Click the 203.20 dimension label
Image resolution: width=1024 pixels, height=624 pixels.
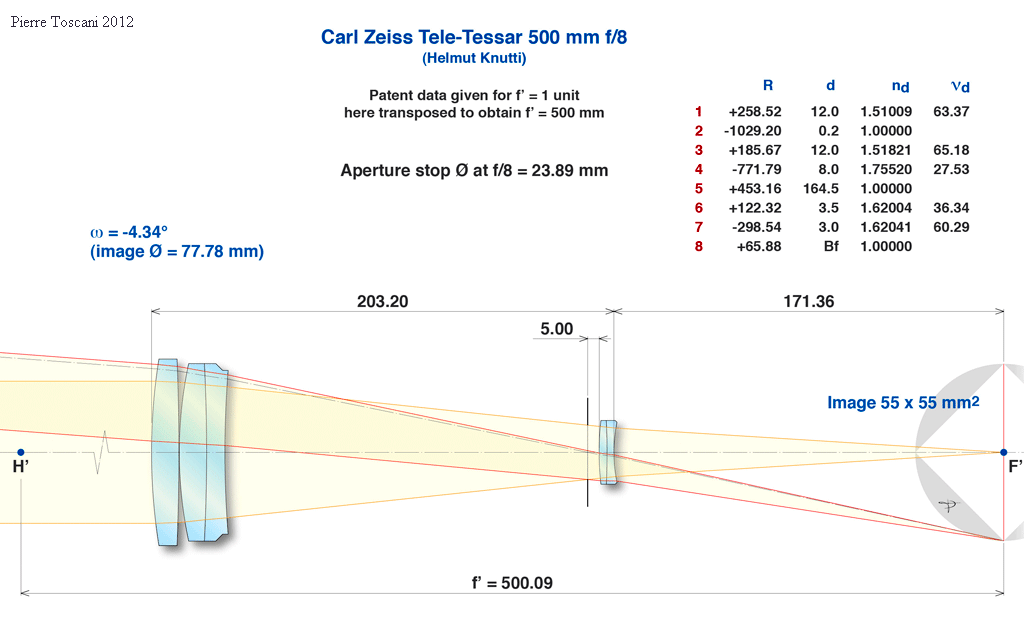click(382, 300)
